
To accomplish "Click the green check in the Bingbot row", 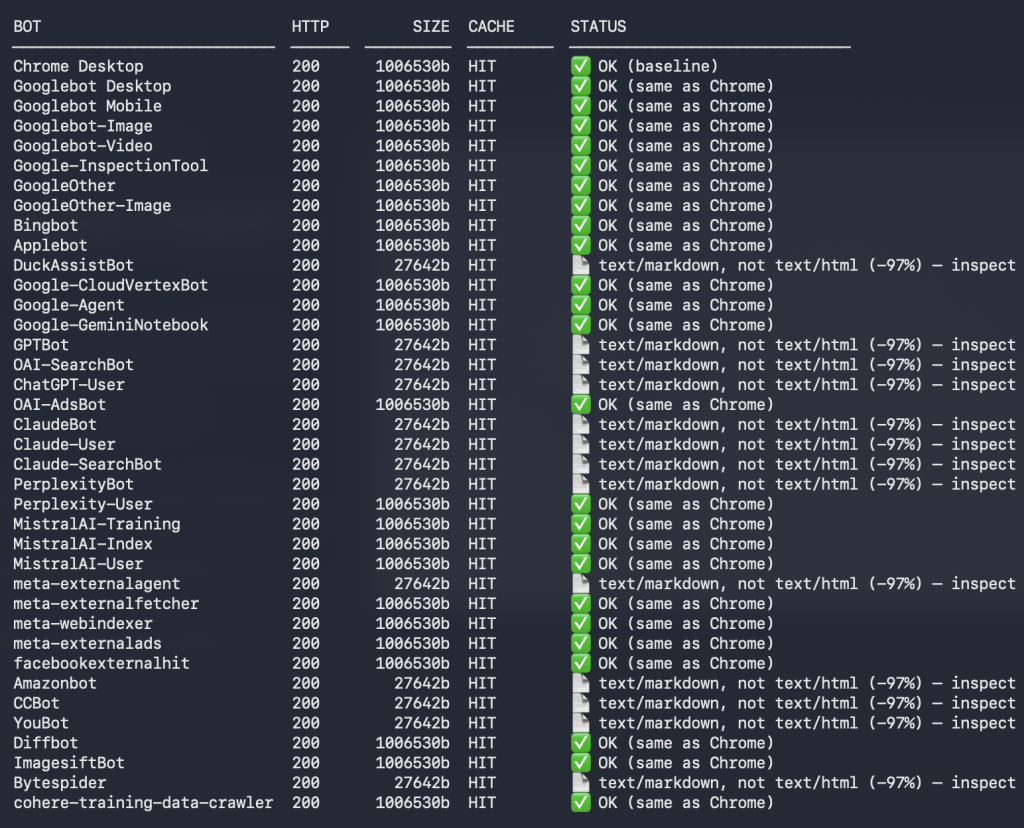I will (x=581, y=225).
